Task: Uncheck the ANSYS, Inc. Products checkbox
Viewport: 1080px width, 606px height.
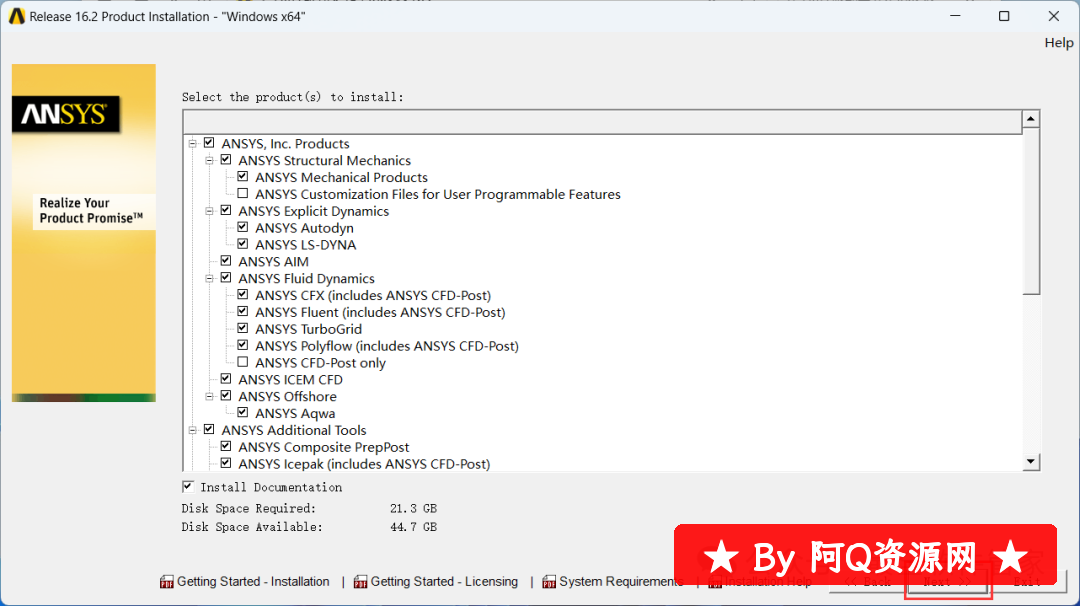Action: (209, 143)
